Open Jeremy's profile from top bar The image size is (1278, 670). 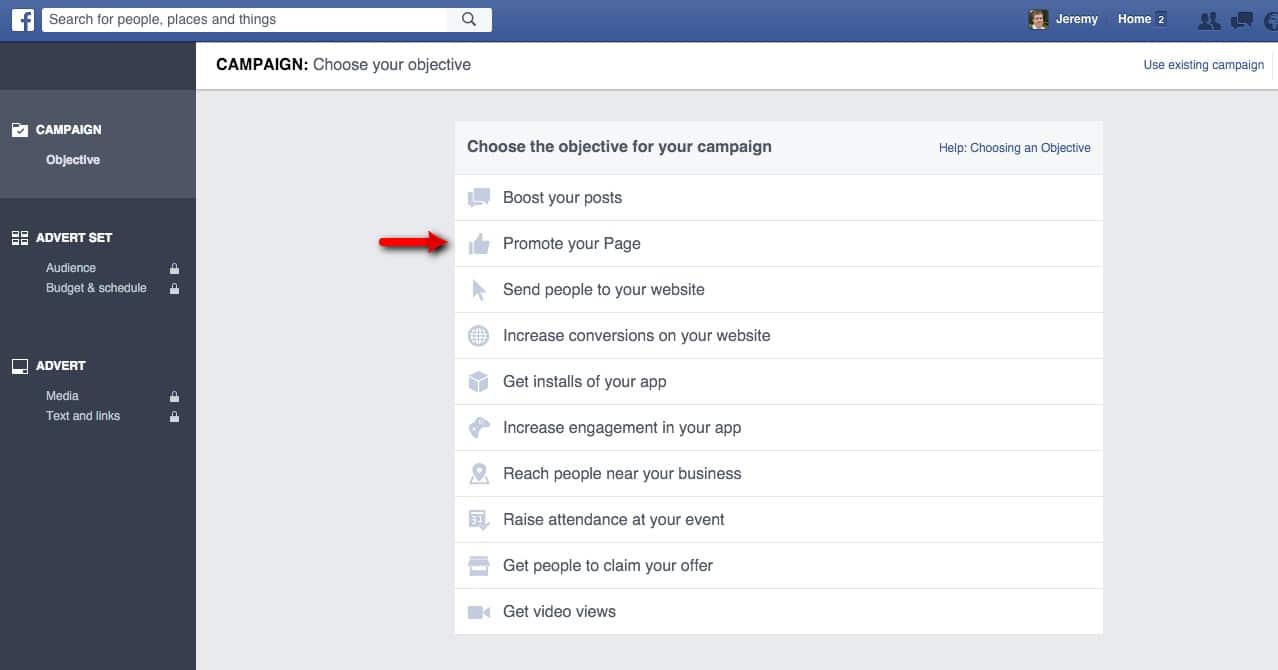[x=1065, y=19]
